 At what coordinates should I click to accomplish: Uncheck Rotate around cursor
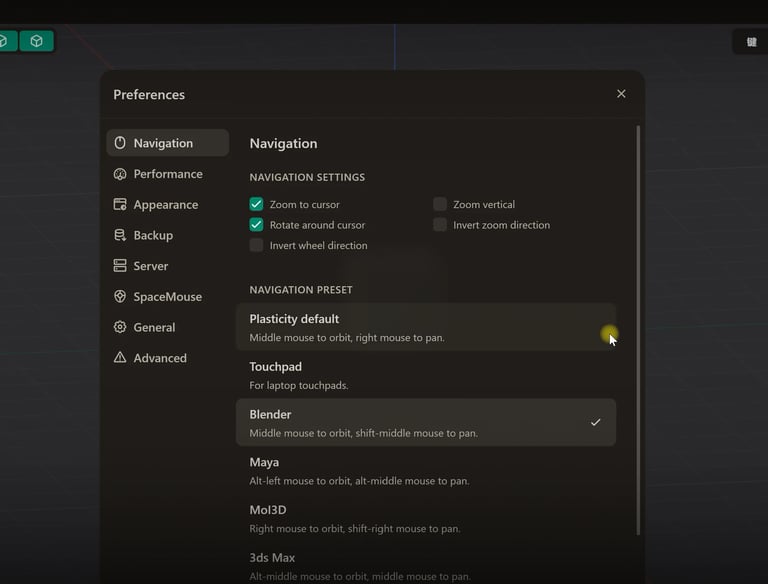pos(256,225)
